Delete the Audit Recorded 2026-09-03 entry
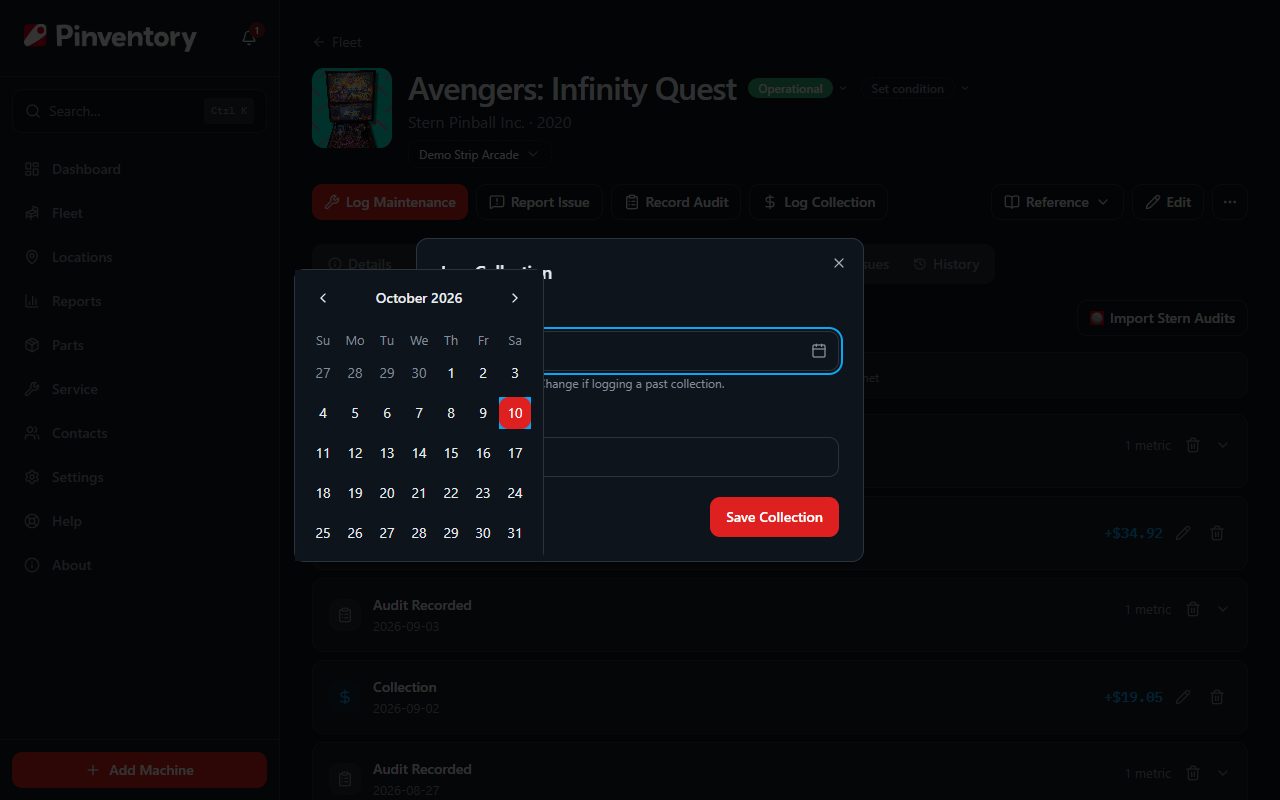This screenshot has height=800, width=1280. (x=1193, y=609)
